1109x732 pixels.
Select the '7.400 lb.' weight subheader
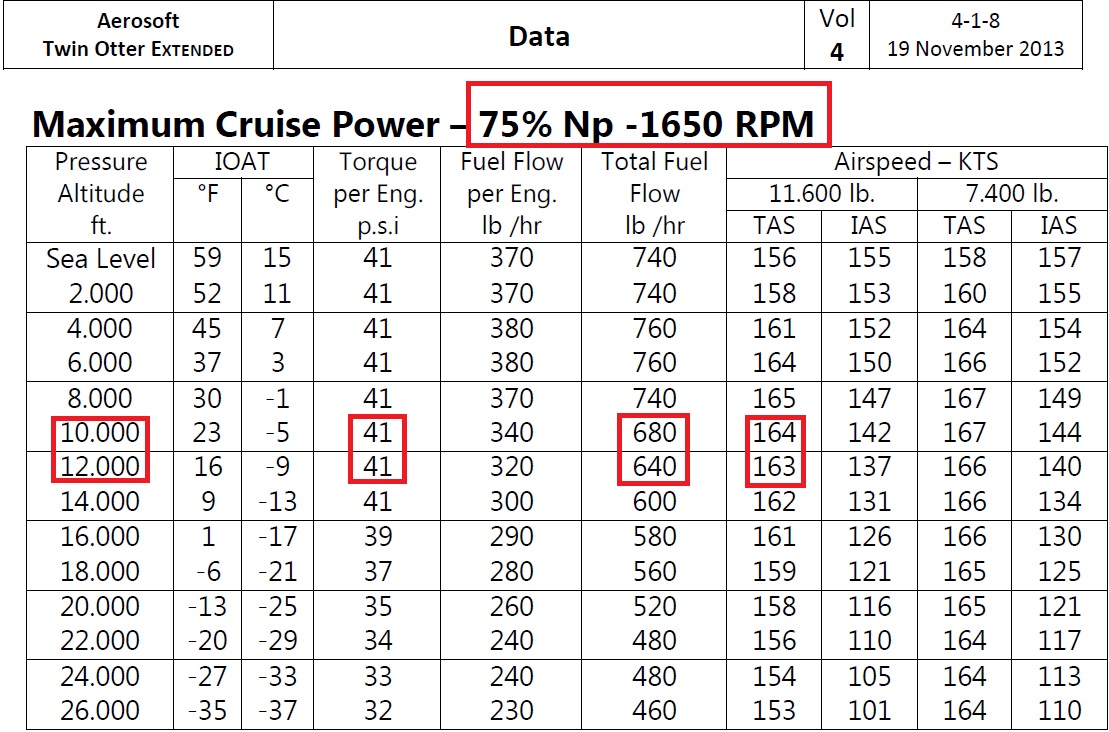point(1011,194)
